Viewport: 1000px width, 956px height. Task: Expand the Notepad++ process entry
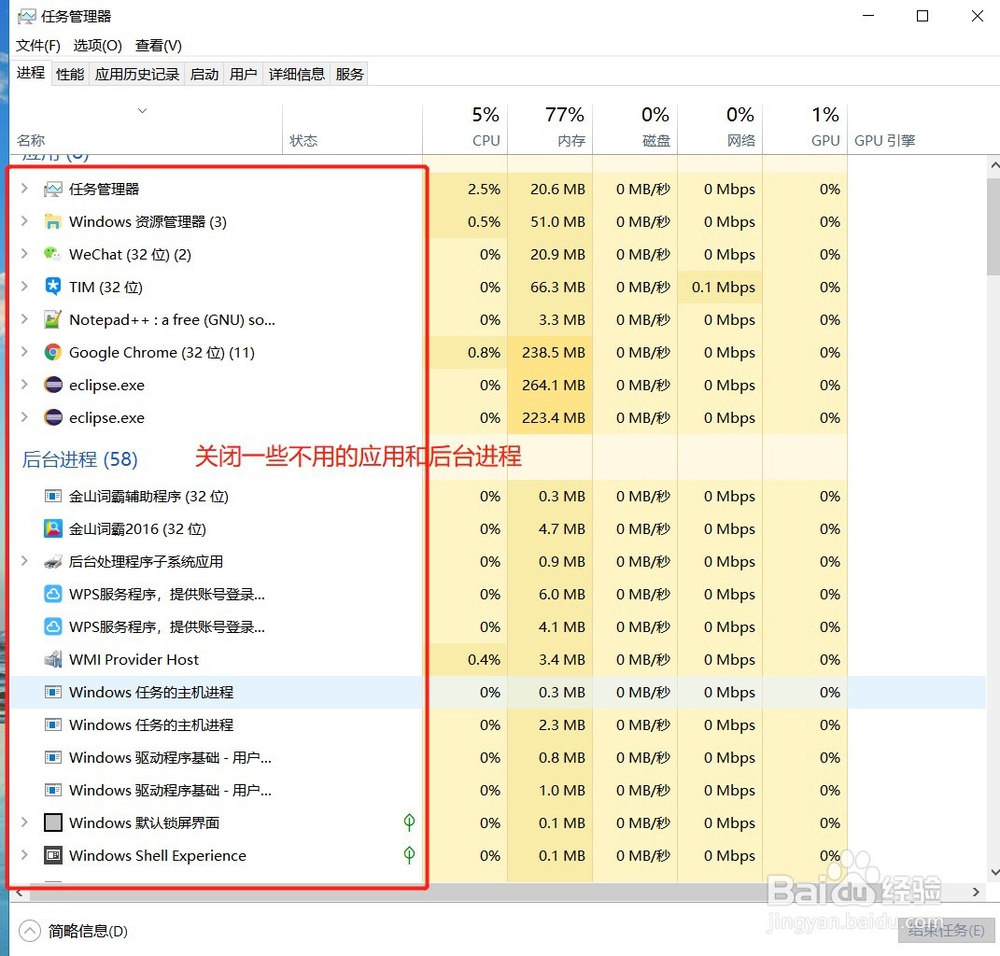tap(24, 318)
